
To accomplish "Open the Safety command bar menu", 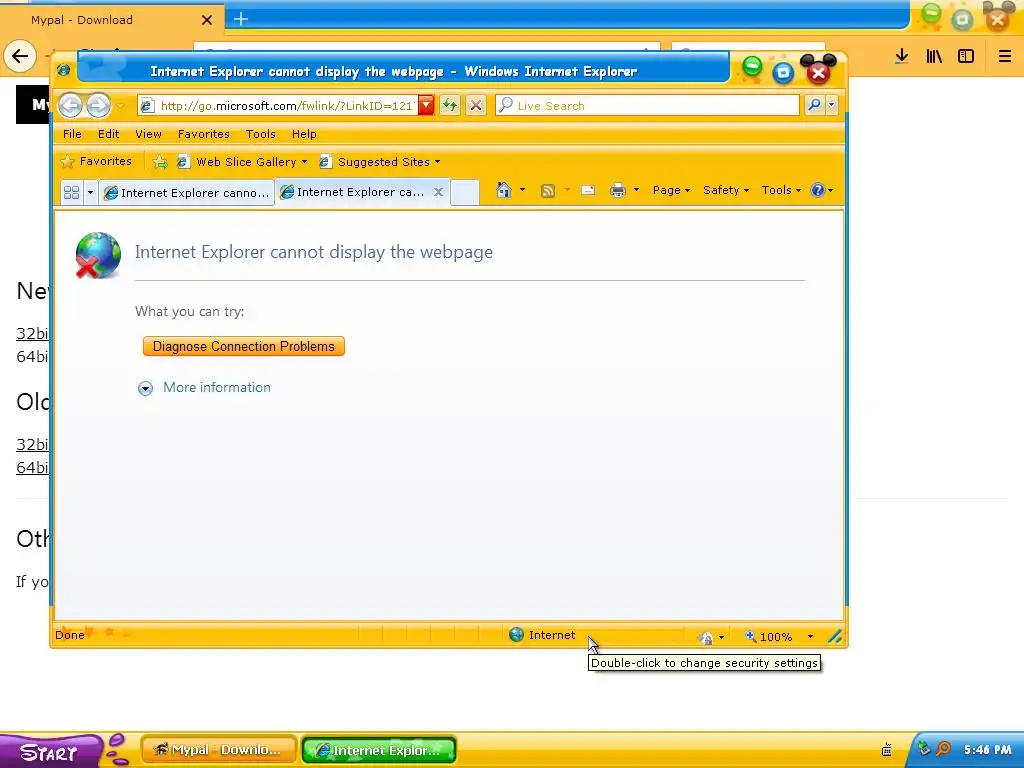I will tap(726, 190).
